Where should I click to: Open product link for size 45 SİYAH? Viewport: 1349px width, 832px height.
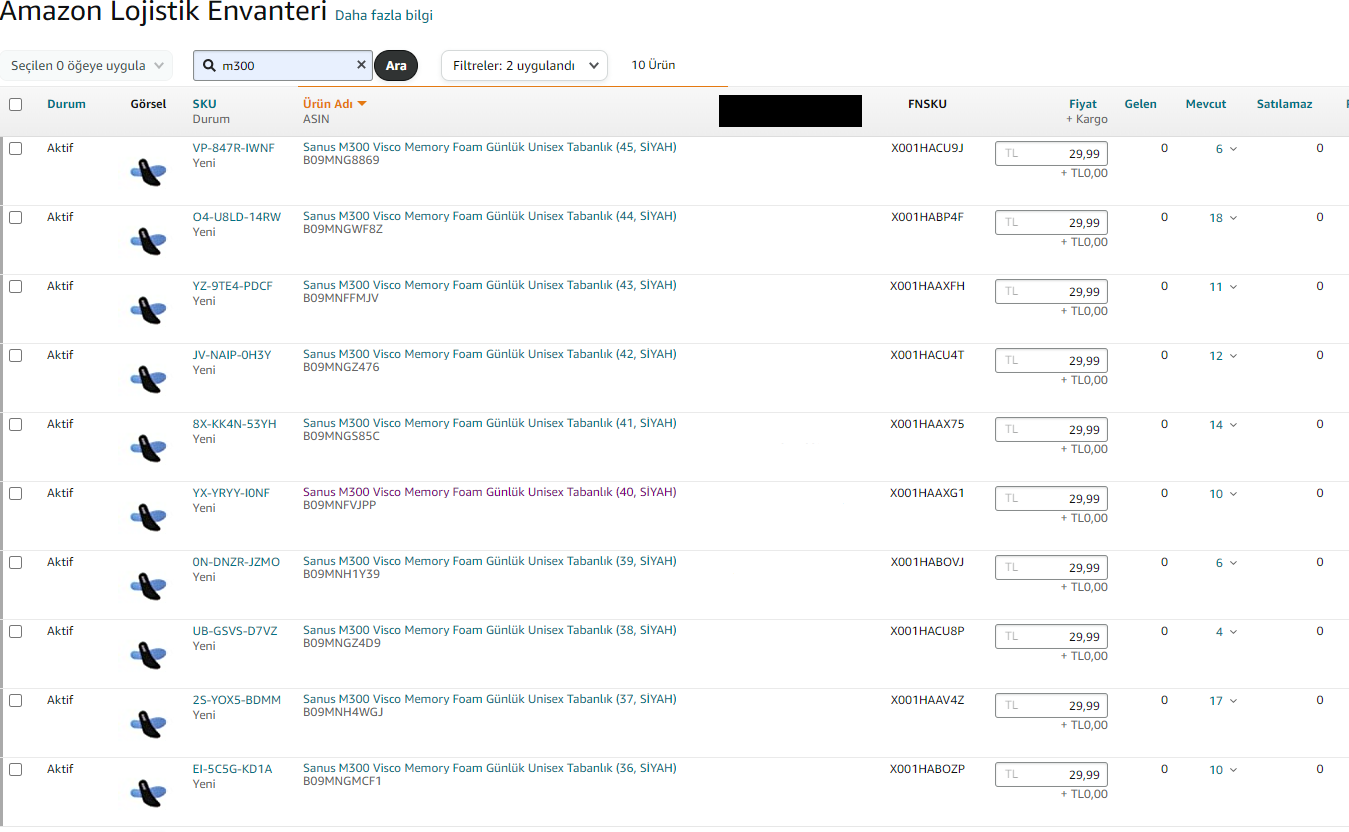(x=490, y=147)
